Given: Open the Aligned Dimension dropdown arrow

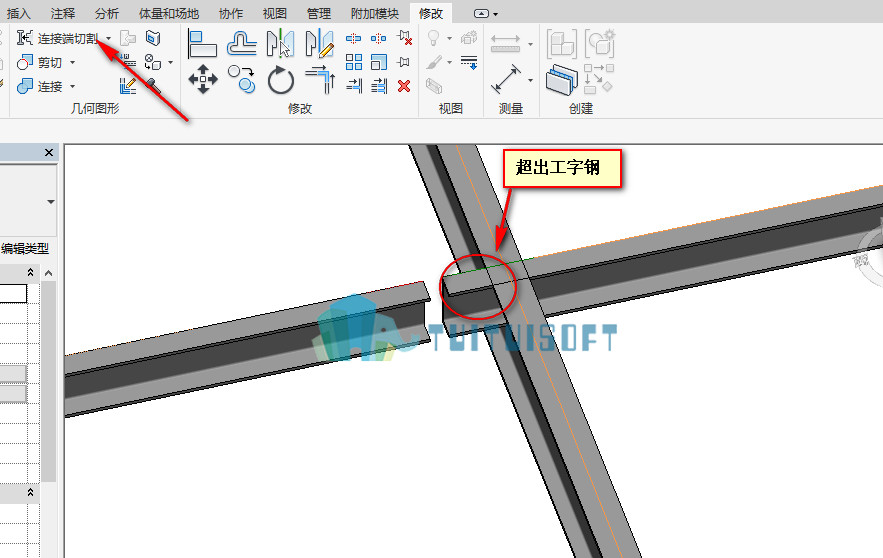Looking at the screenshot, I should click(530, 81).
